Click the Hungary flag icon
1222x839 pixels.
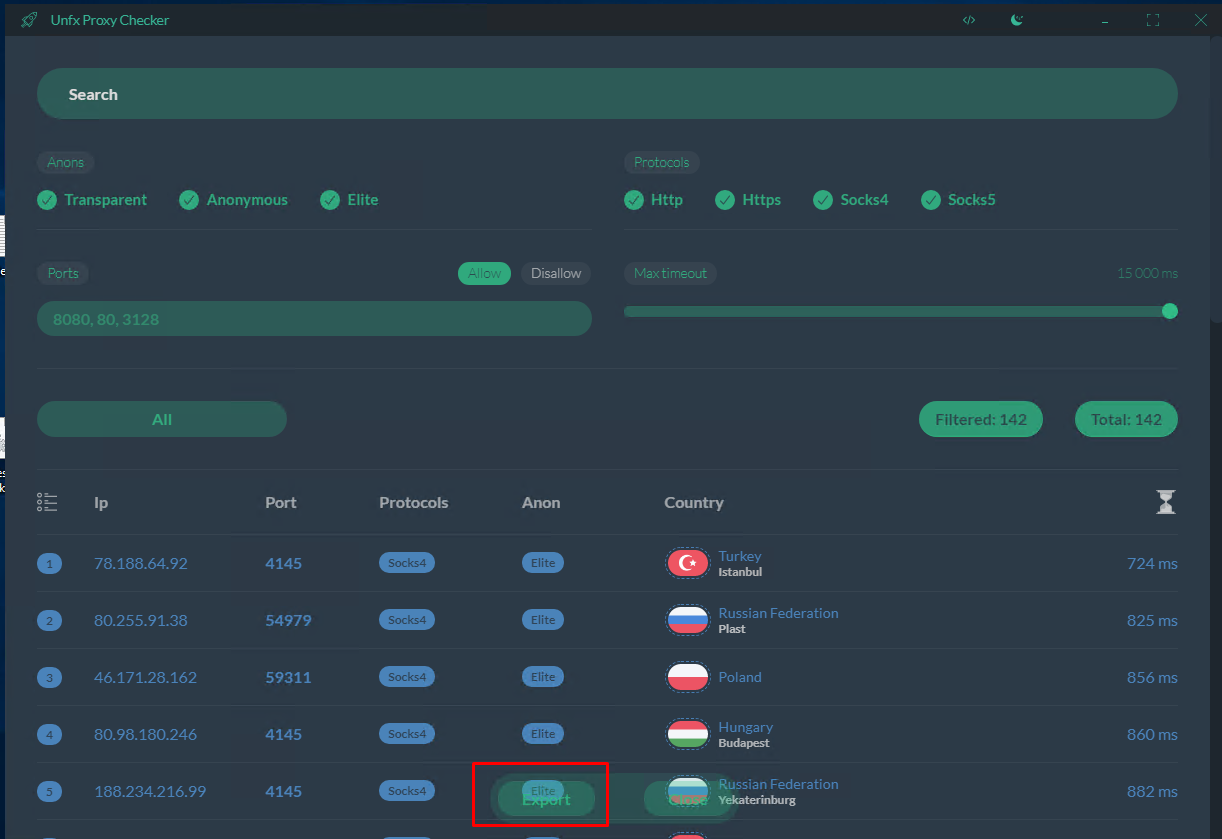(x=687, y=734)
